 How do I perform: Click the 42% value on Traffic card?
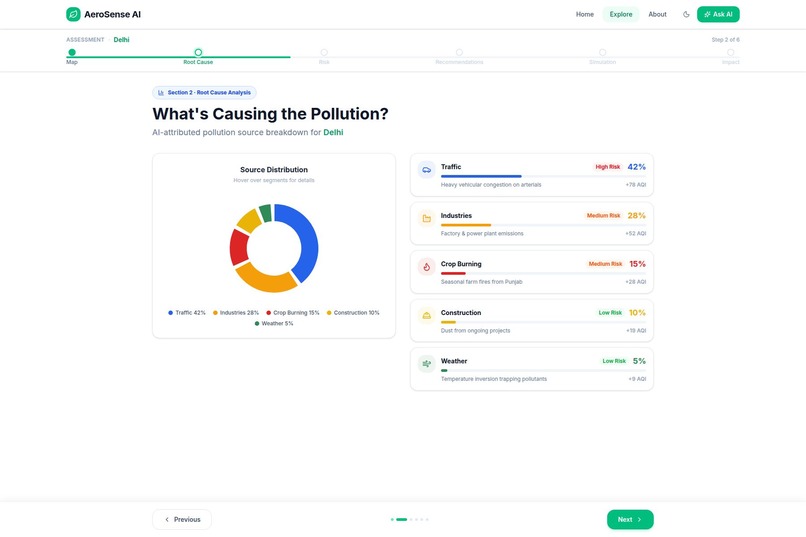pyautogui.click(x=636, y=167)
